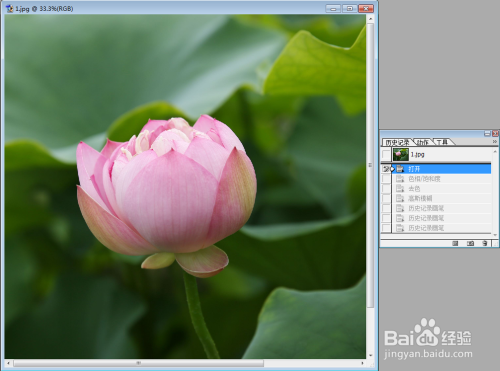
Task: Switch to the 工具 tab
Action: (442, 142)
